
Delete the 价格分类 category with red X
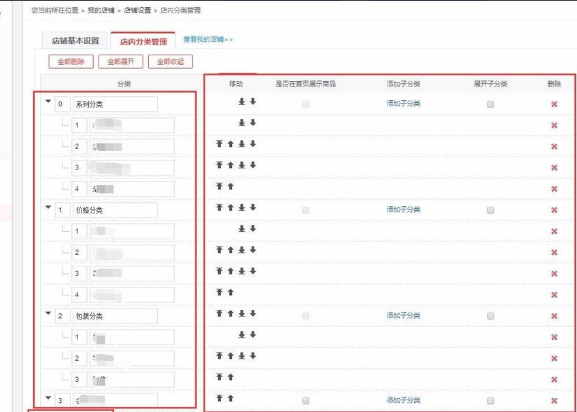point(554,210)
